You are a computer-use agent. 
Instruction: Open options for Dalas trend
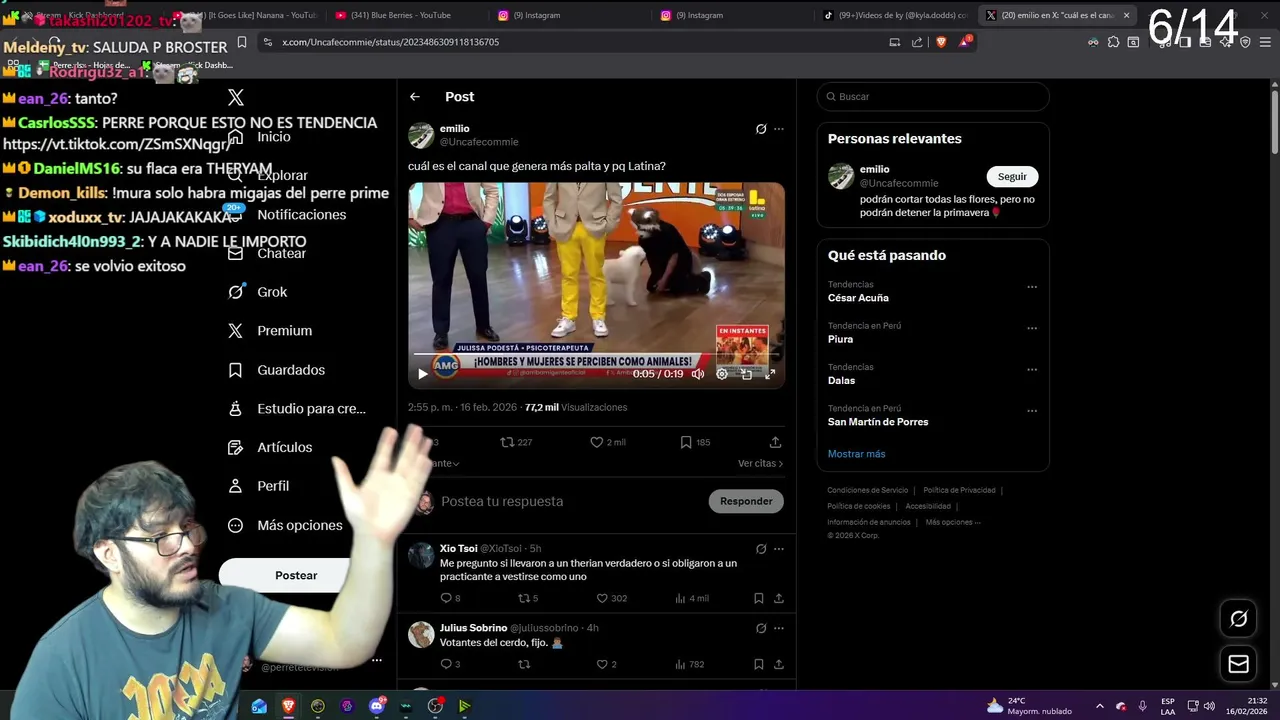coord(1032,369)
